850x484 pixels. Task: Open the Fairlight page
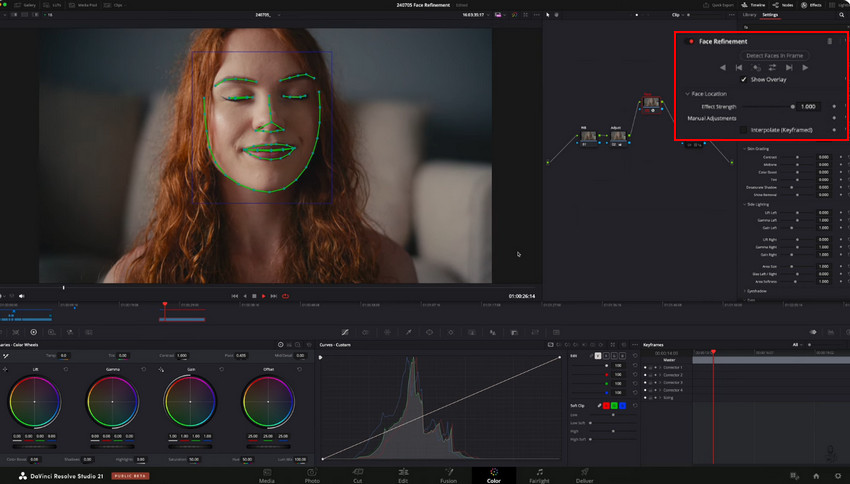pyautogui.click(x=539, y=475)
